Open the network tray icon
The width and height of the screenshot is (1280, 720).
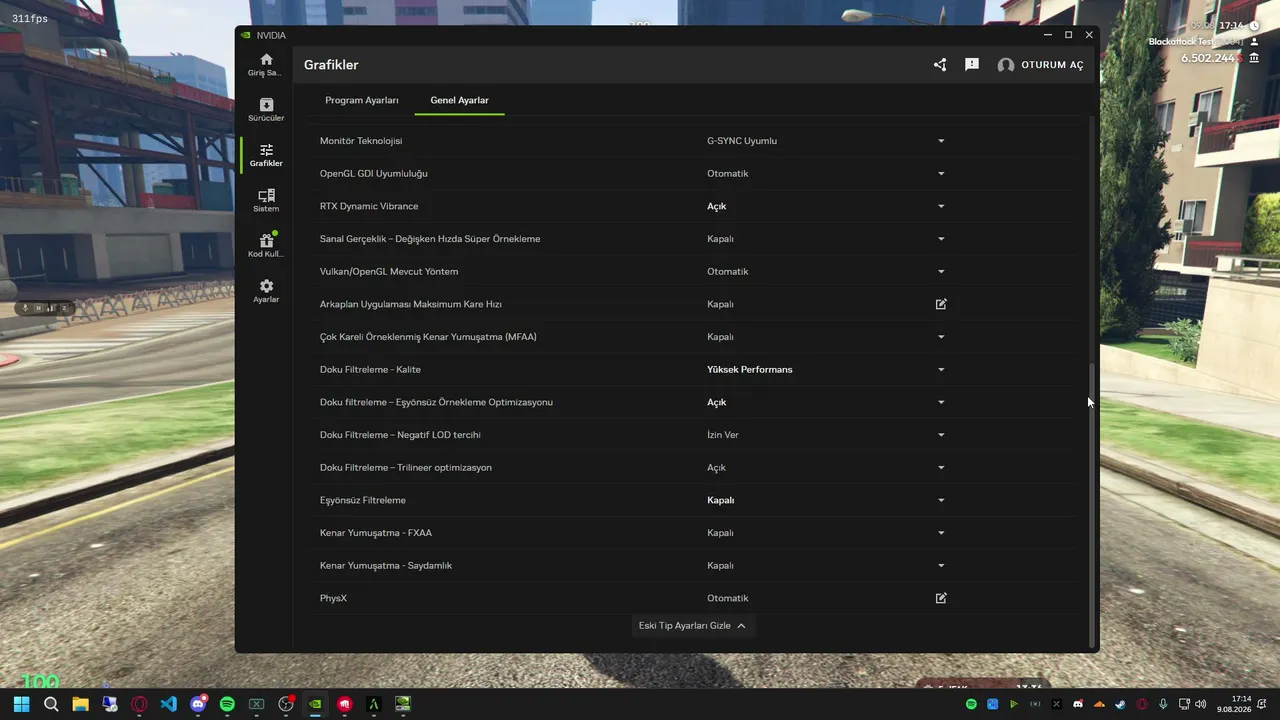[1184, 704]
